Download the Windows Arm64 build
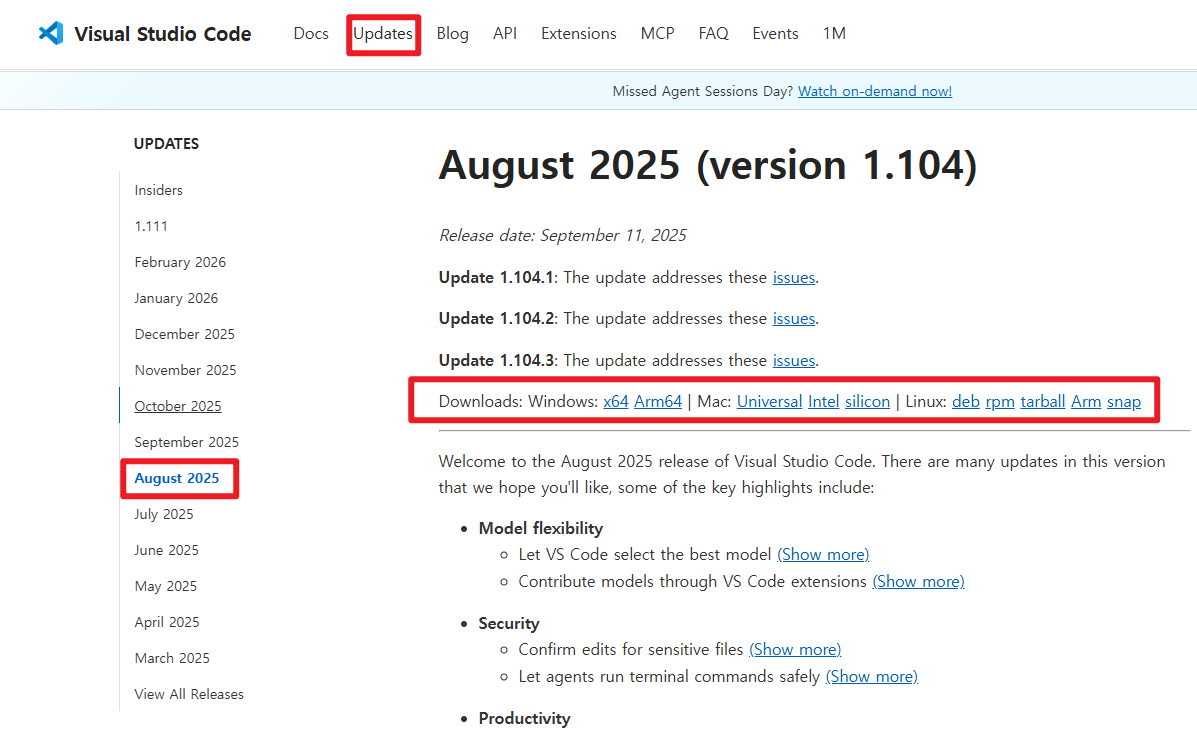1197x734 pixels. pos(658,402)
